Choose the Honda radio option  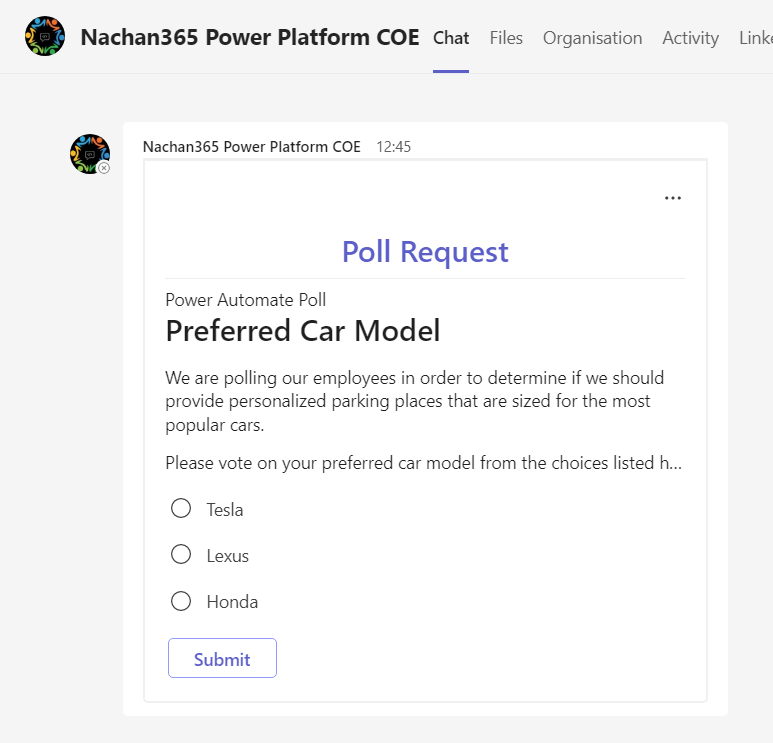(x=181, y=601)
